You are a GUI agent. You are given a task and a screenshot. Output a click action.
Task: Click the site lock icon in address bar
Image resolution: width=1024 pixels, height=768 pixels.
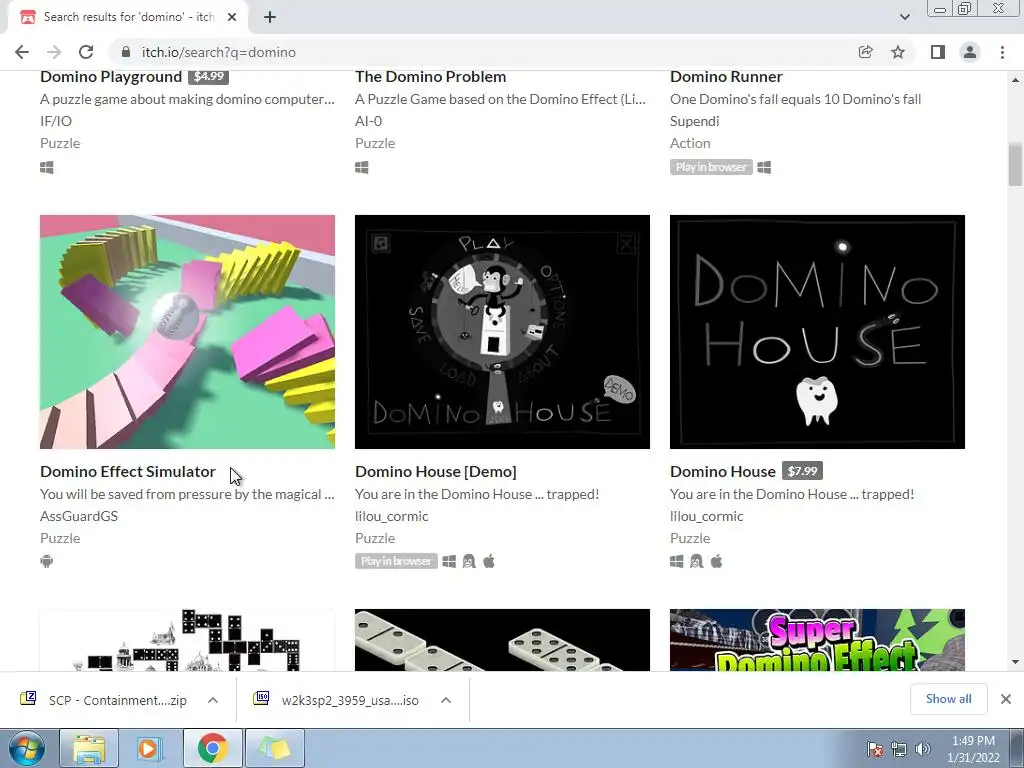point(126,52)
